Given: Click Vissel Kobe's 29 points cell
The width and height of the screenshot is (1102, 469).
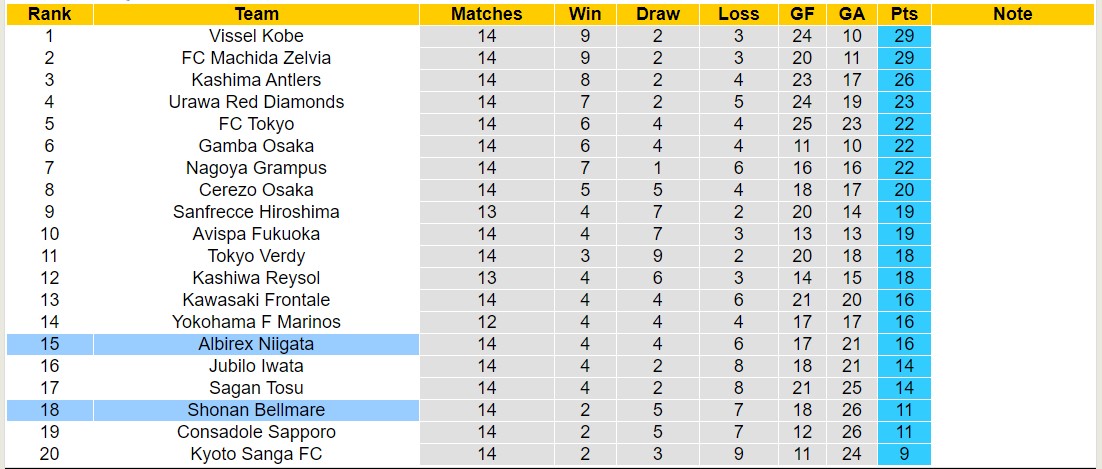Looking at the screenshot, I should pos(904,36).
